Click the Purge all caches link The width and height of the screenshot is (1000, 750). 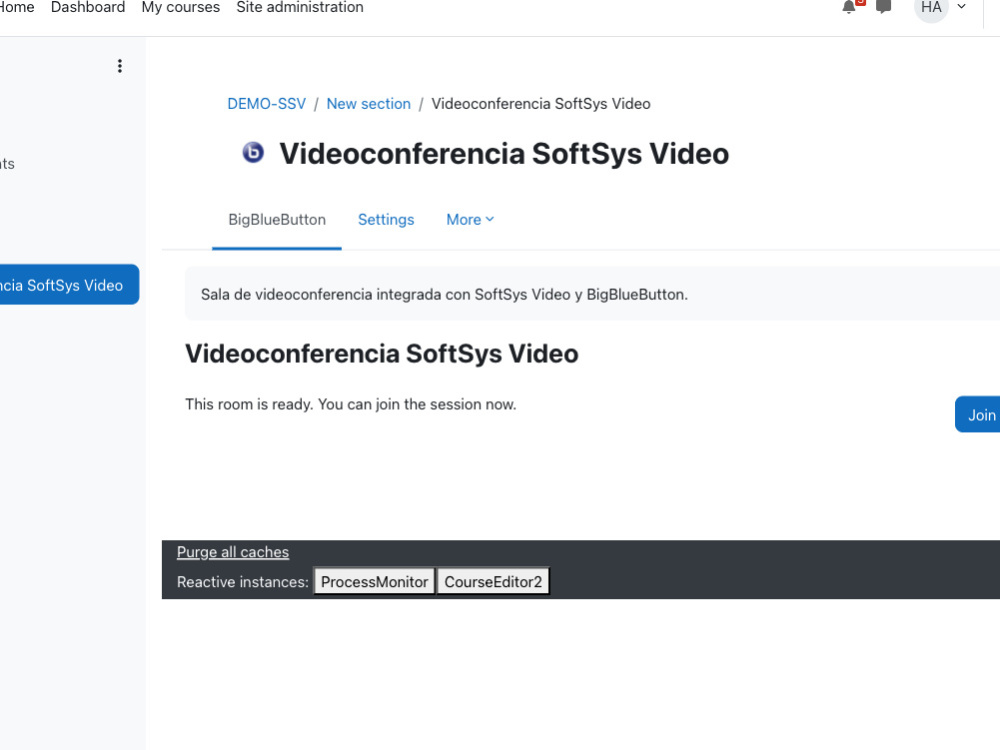233,552
